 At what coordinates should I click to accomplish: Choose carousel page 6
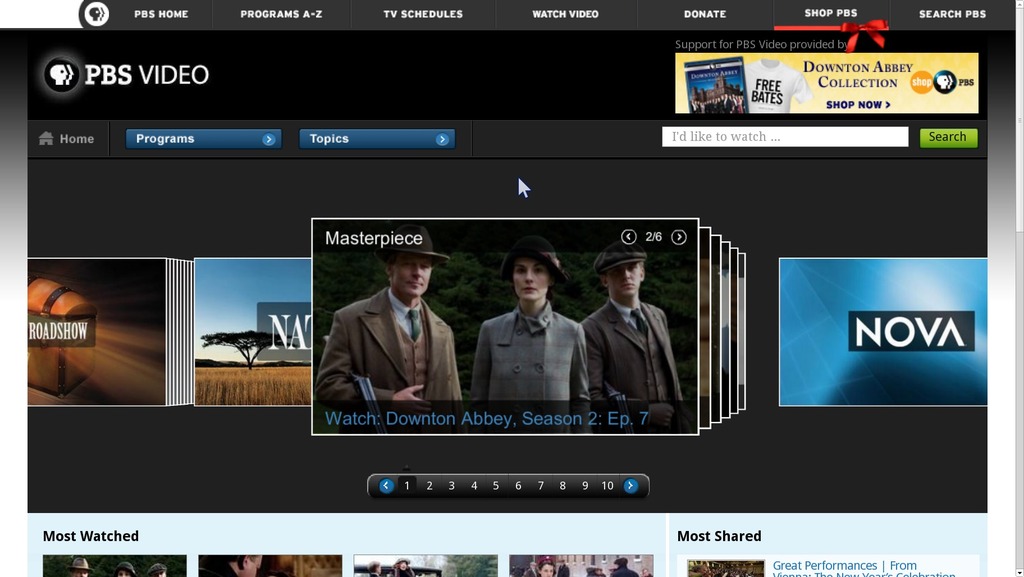518,486
